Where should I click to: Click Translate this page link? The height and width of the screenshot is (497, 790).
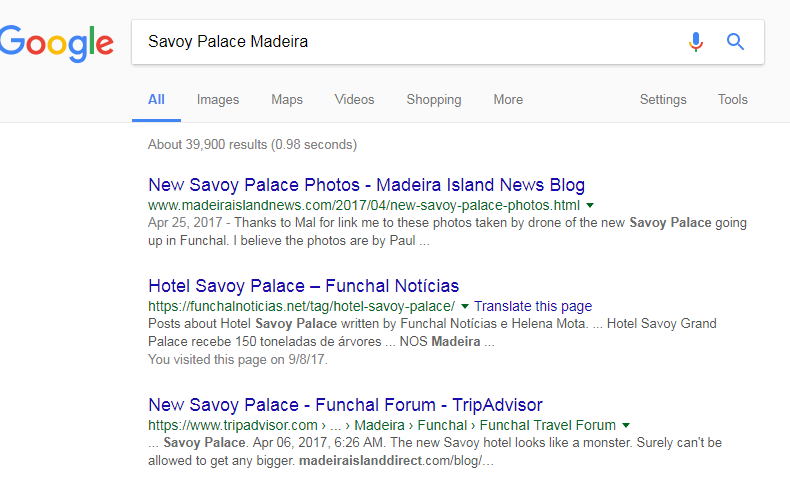[533, 306]
